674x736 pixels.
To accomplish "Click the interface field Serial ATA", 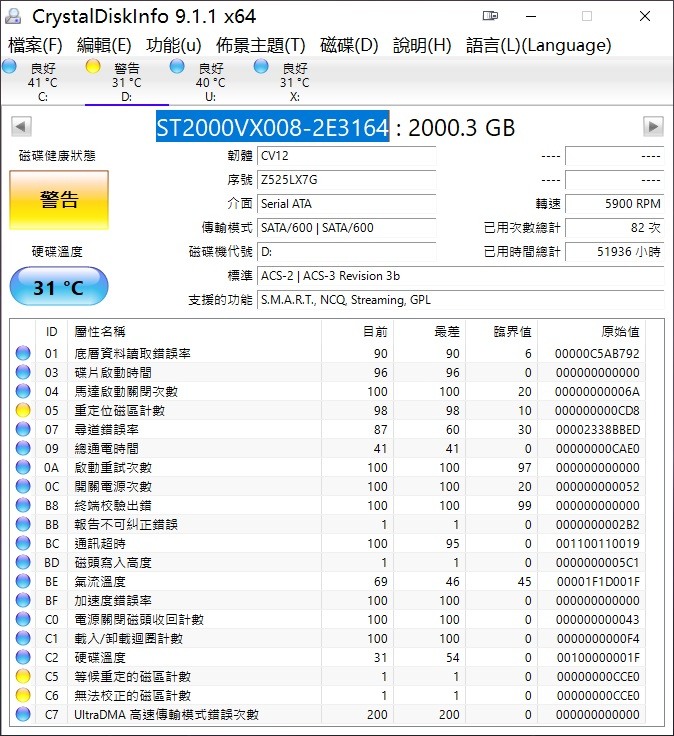I will pos(346,204).
